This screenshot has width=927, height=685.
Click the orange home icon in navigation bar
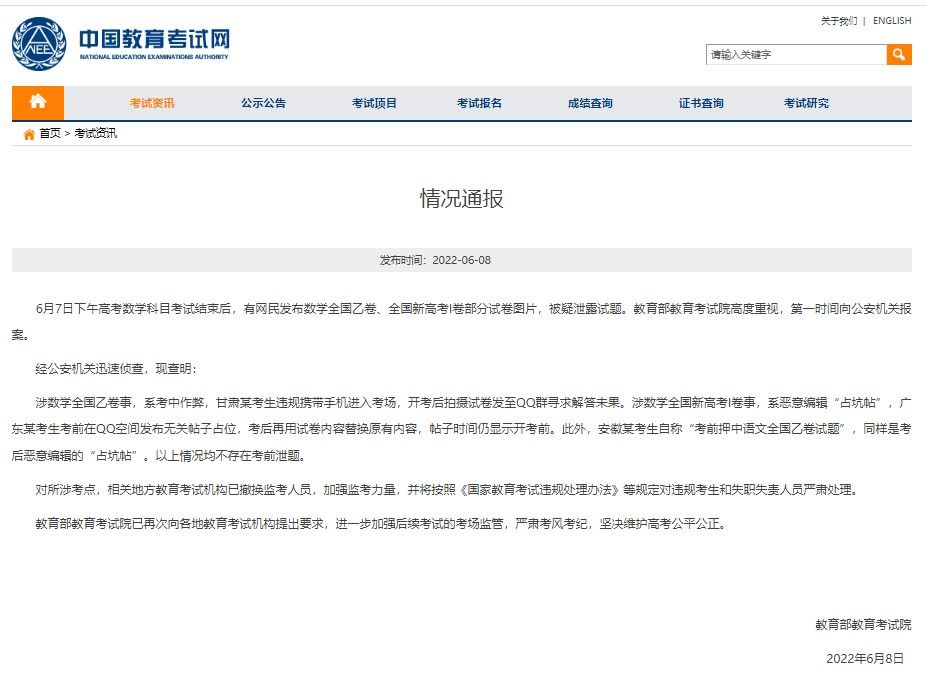[38, 102]
